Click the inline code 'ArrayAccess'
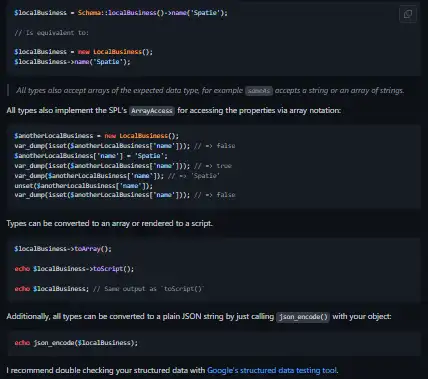This screenshot has width=428, height=379. [152, 111]
